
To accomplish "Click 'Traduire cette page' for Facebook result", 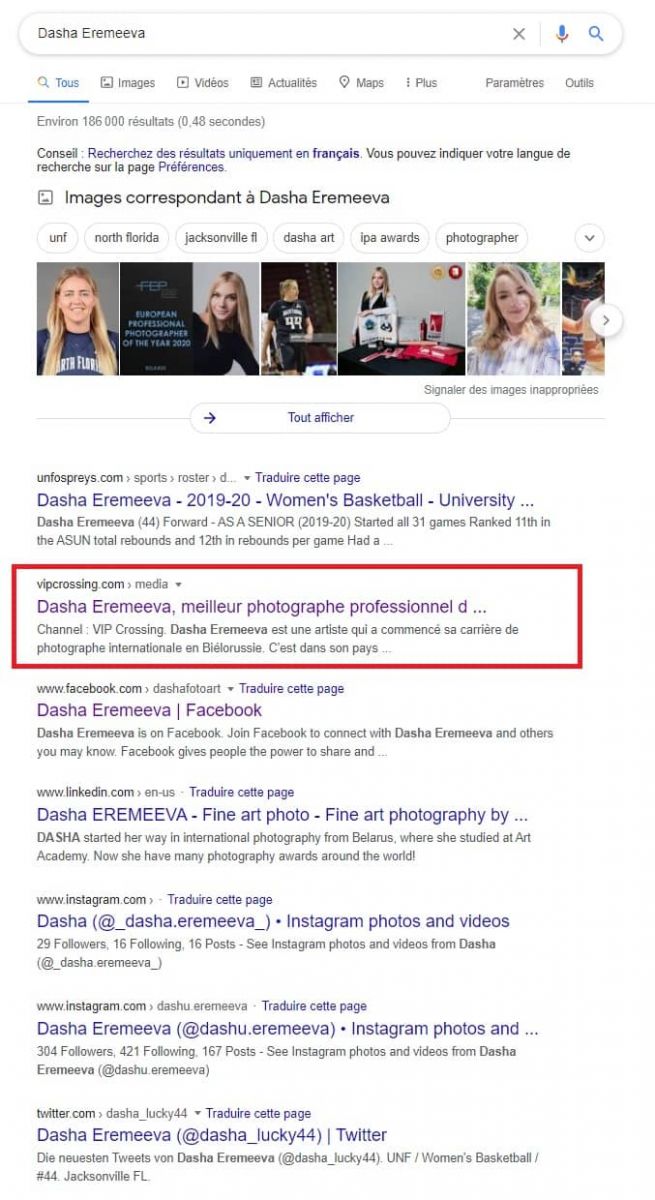I will click(x=291, y=689).
